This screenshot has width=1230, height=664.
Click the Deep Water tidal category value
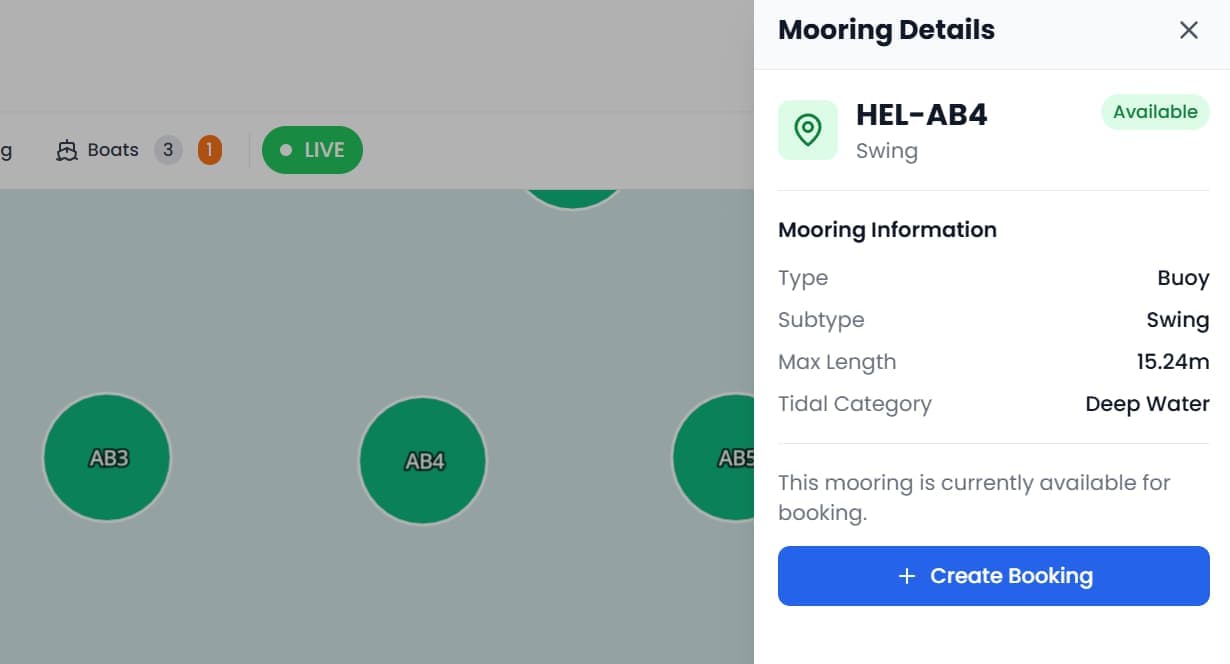pyautogui.click(x=1147, y=404)
